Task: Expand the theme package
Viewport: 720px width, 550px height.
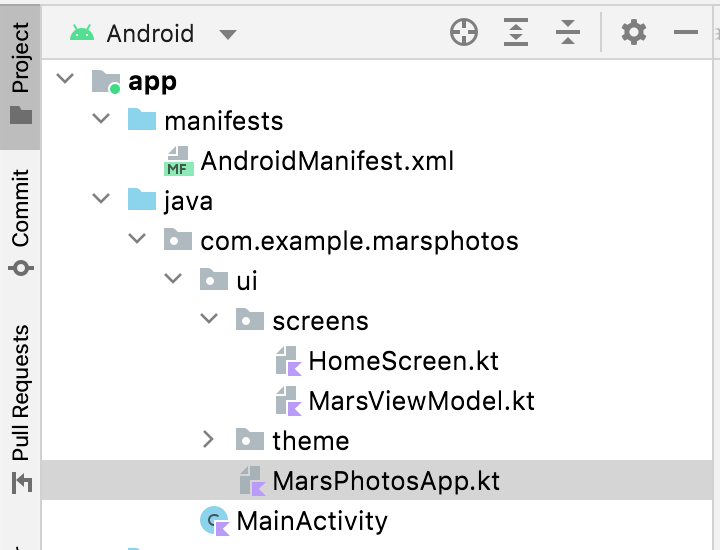Action: point(208,440)
